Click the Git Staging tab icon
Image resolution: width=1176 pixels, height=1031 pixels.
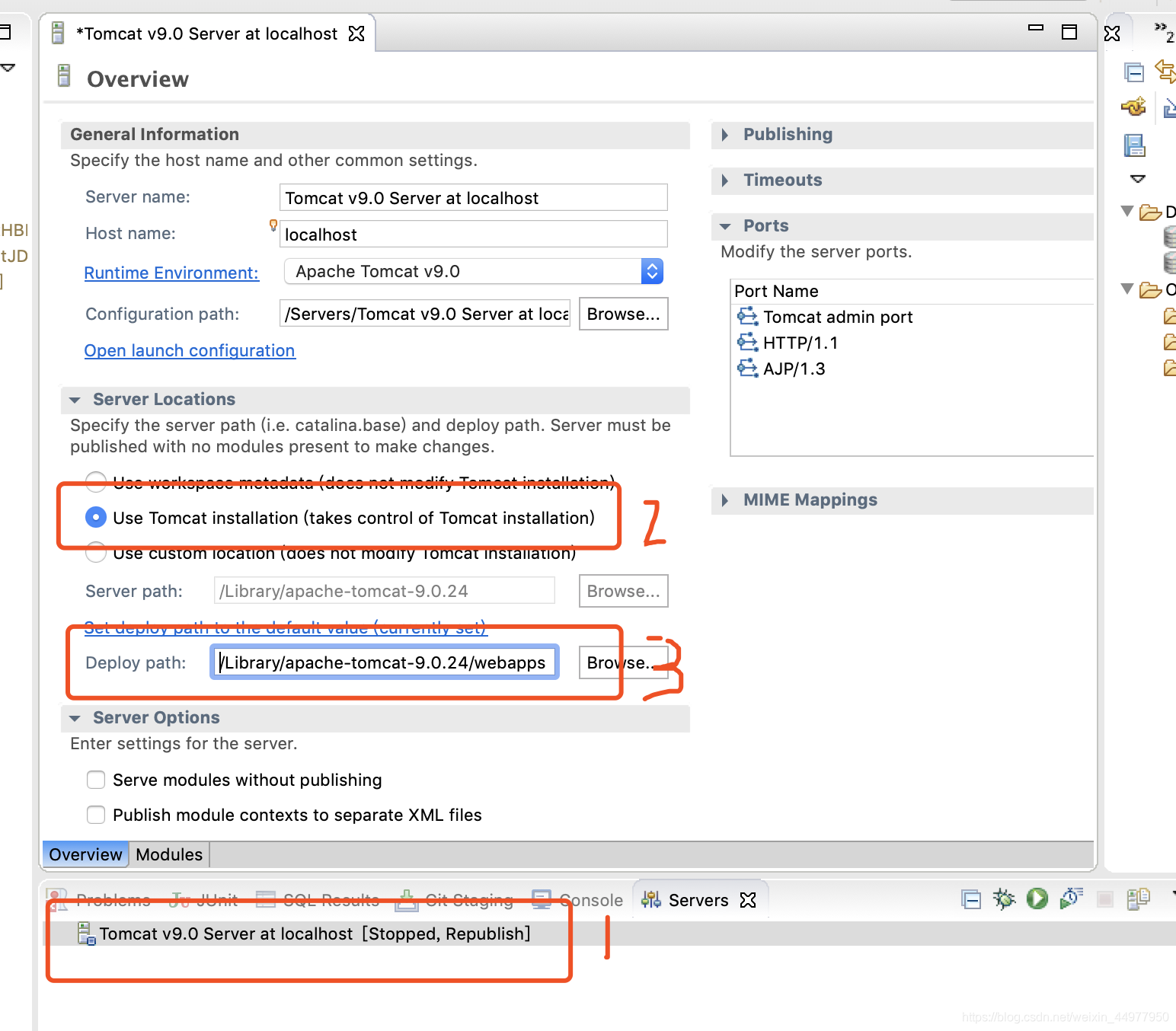pos(407,900)
